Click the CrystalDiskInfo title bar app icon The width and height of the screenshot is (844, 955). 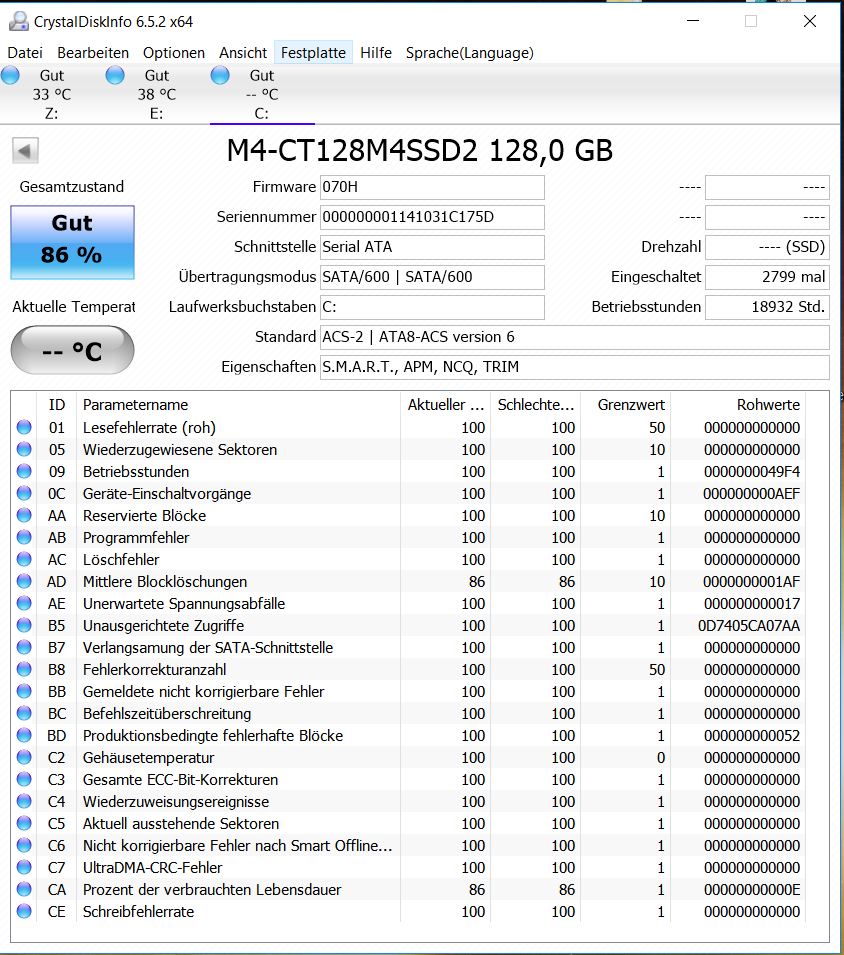coord(18,21)
